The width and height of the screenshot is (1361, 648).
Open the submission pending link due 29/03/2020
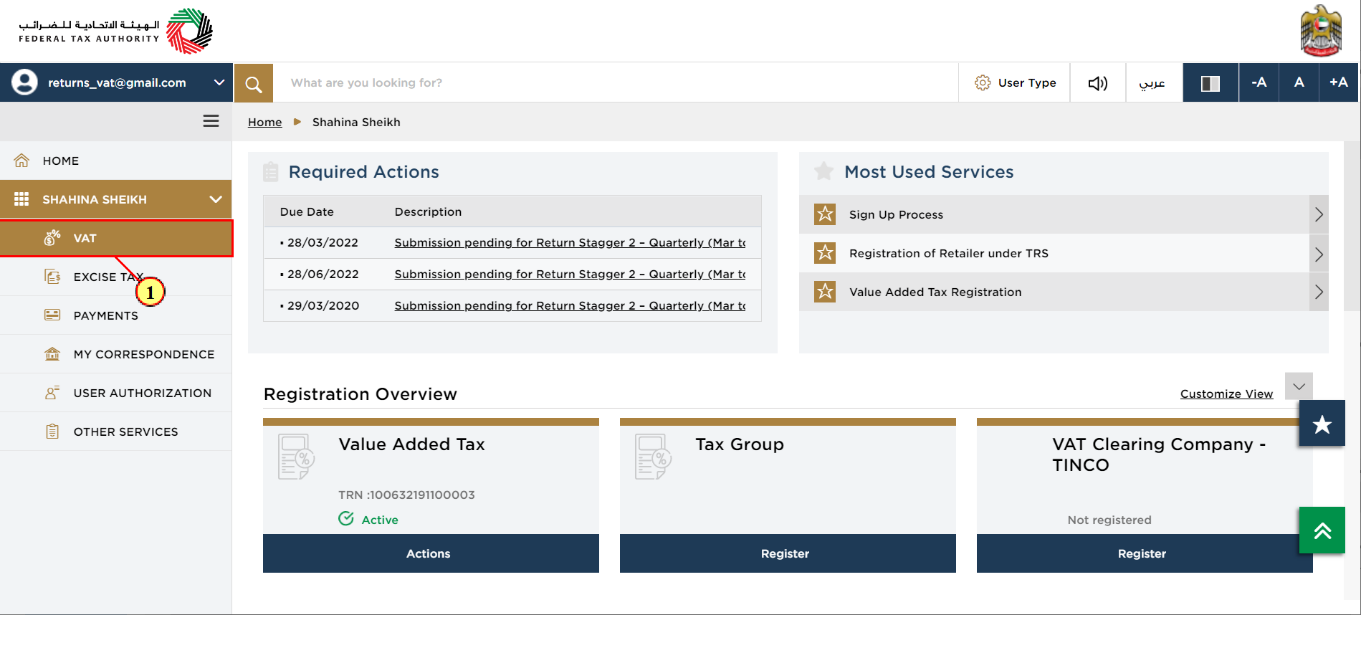[570, 306]
